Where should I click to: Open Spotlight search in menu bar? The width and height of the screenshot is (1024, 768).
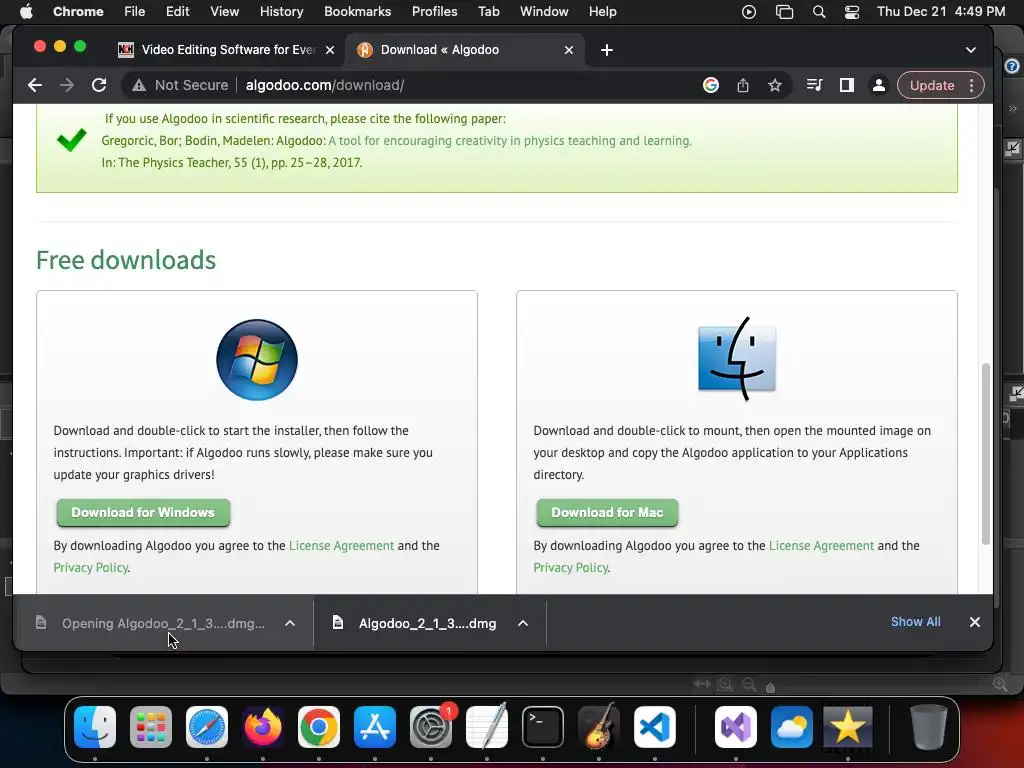pyautogui.click(x=819, y=12)
